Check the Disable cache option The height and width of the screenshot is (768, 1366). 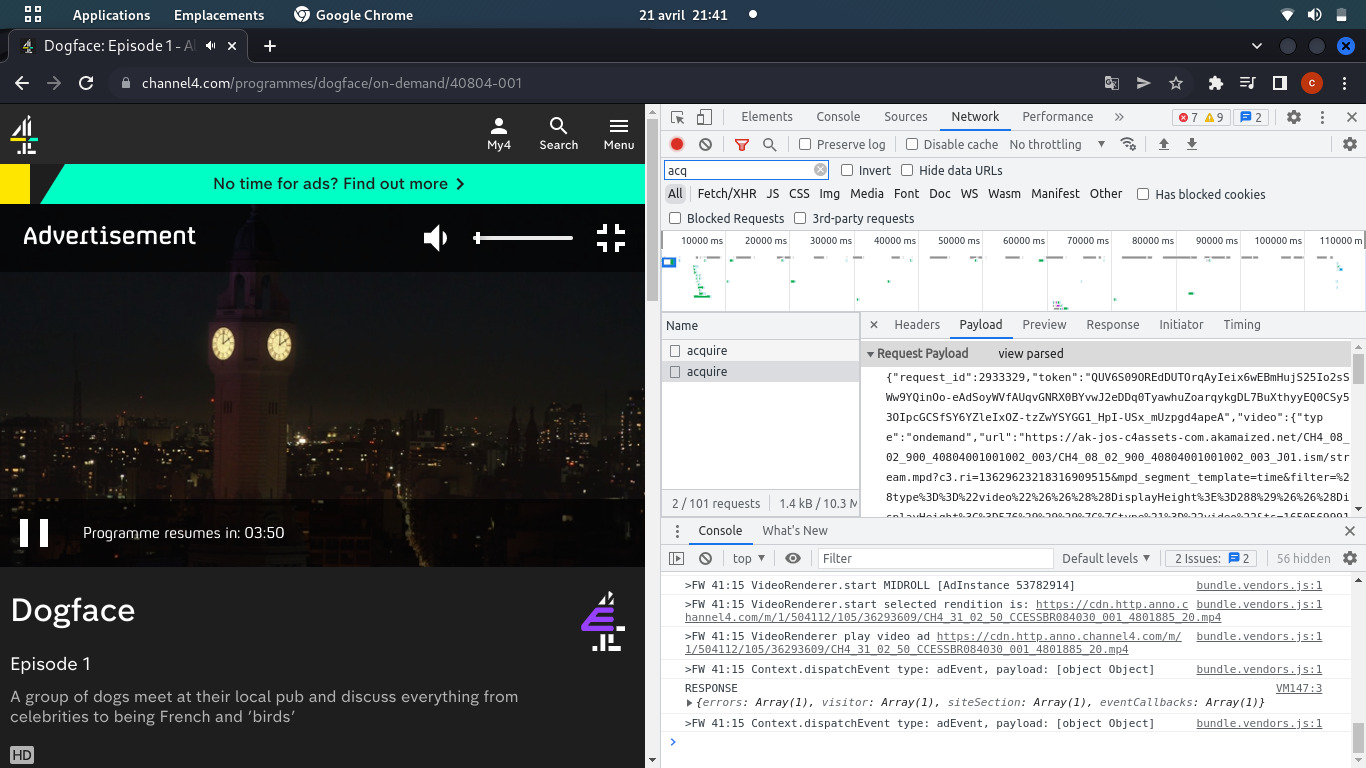pyautogui.click(x=912, y=144)
